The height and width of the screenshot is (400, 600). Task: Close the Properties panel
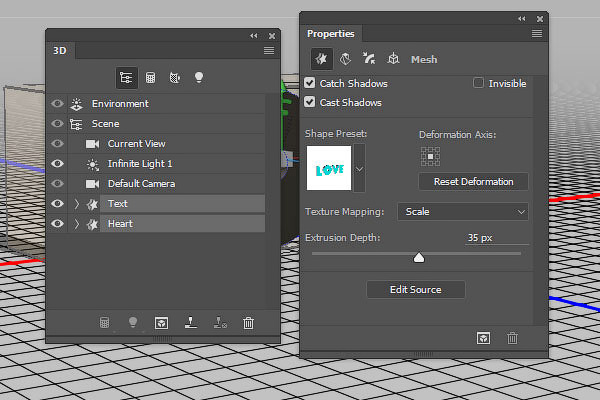[540, 19]
